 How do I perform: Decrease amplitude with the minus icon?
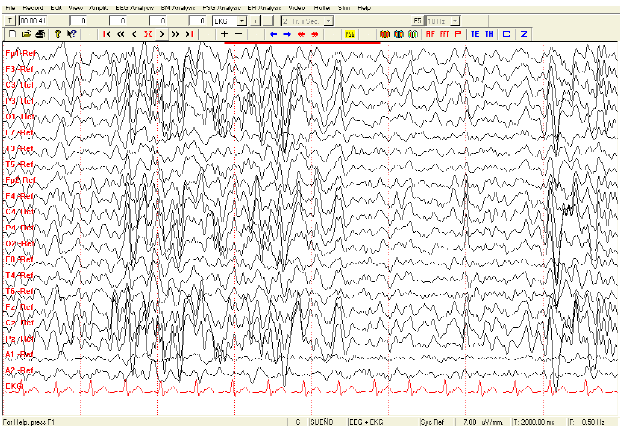[238, 34]
